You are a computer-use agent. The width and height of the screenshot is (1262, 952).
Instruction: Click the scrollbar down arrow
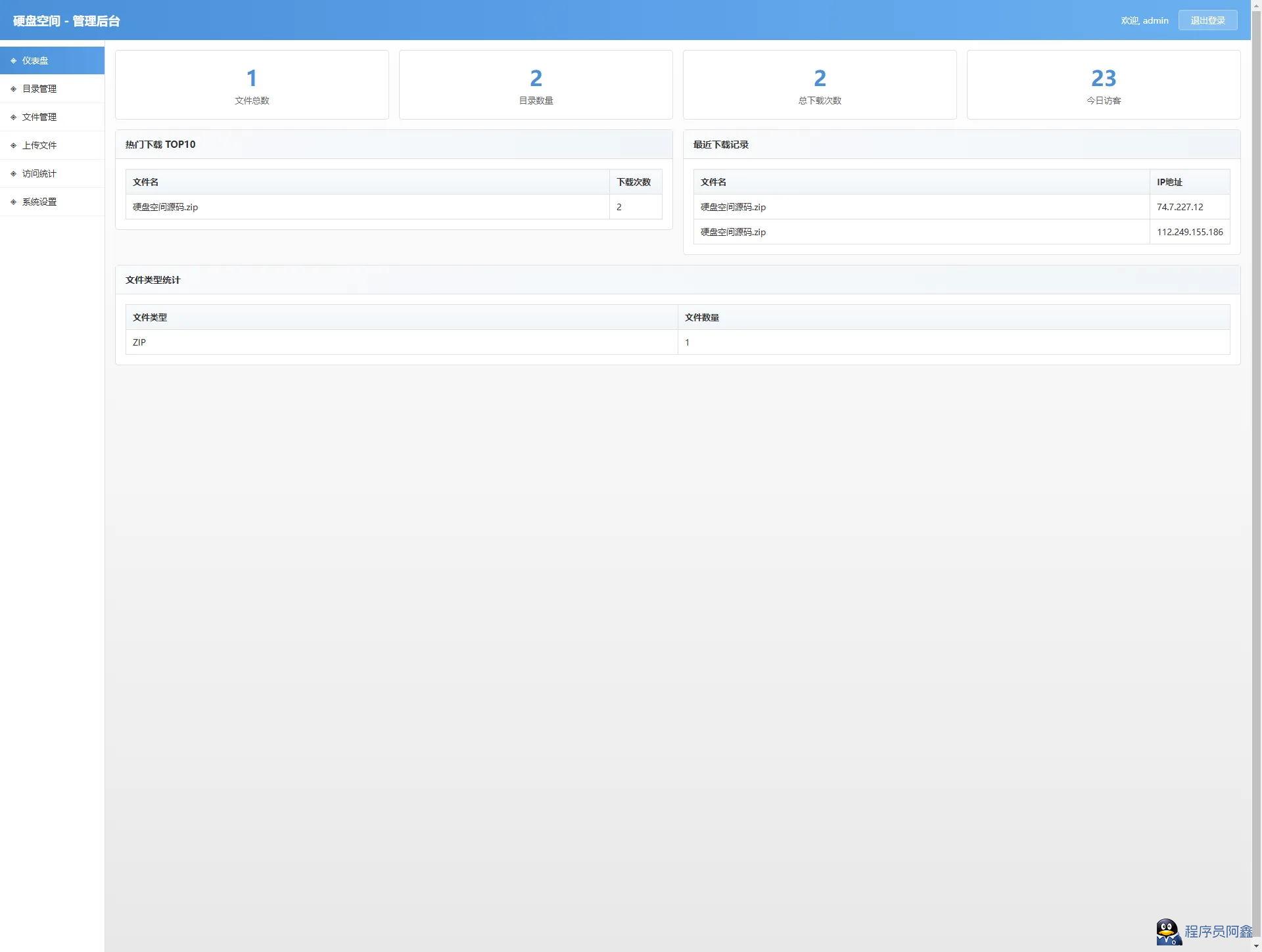pos(1256,946)
